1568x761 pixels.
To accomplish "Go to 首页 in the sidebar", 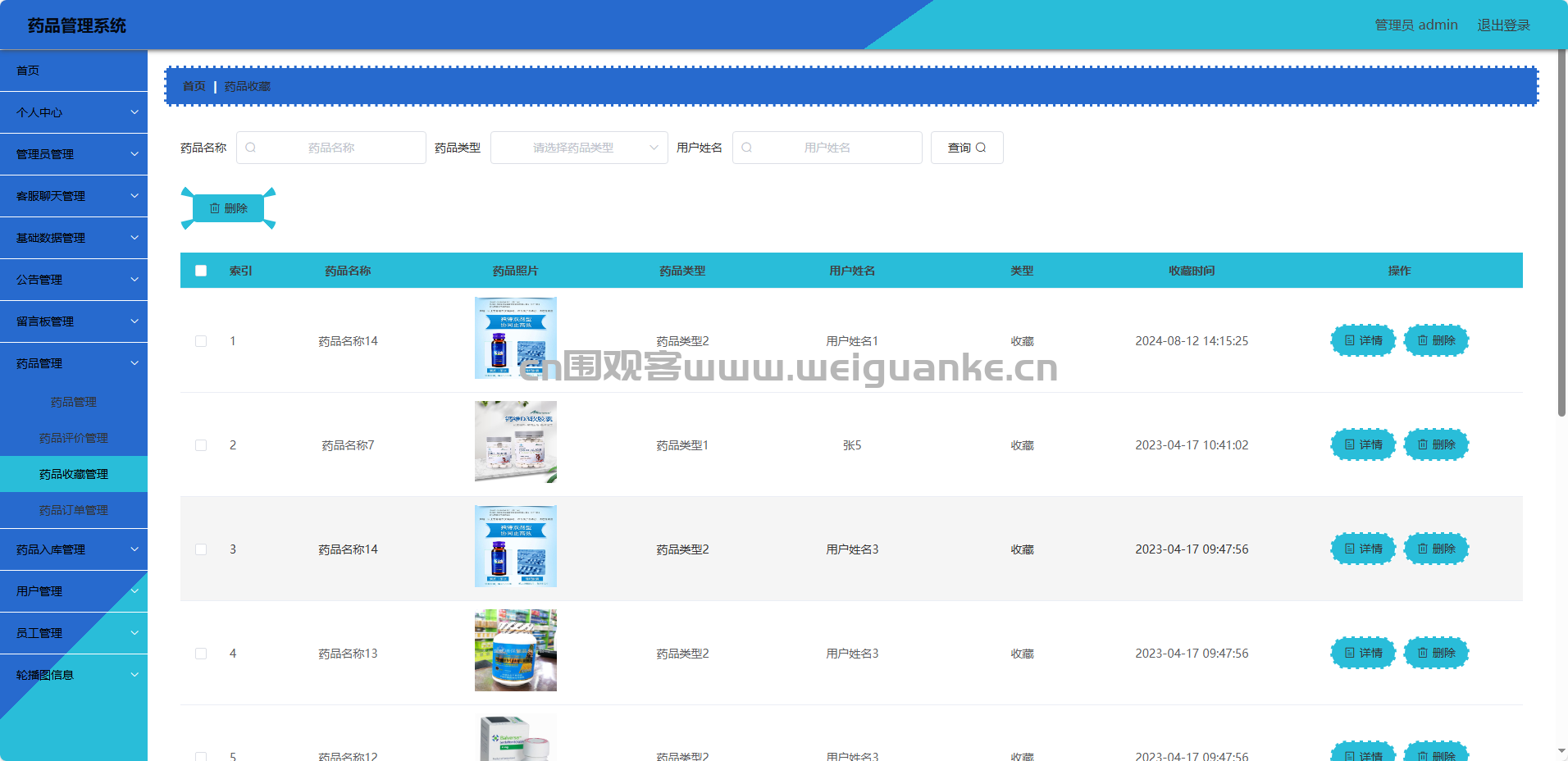I will 74,71.
